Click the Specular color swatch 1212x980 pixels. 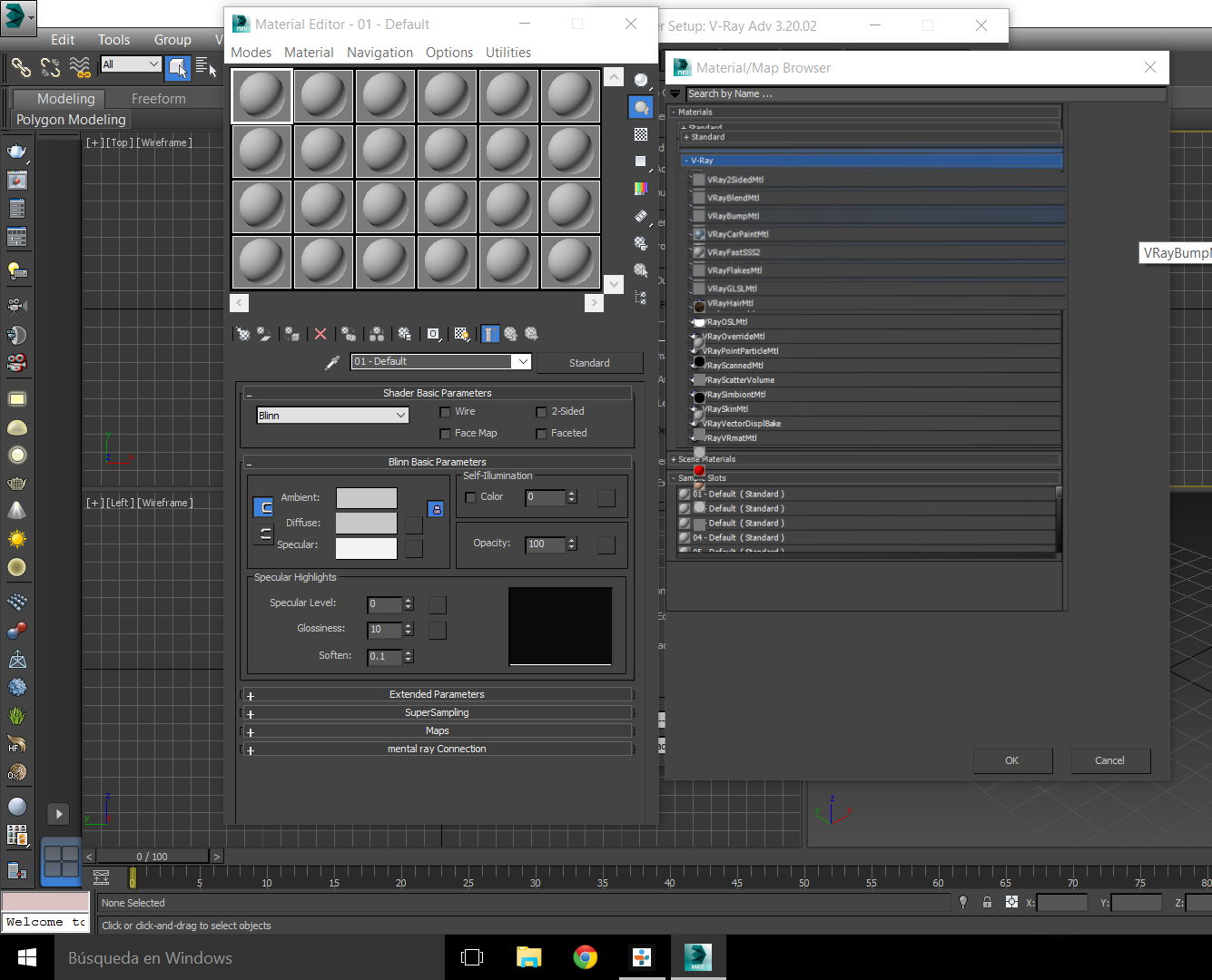point(367,548)
